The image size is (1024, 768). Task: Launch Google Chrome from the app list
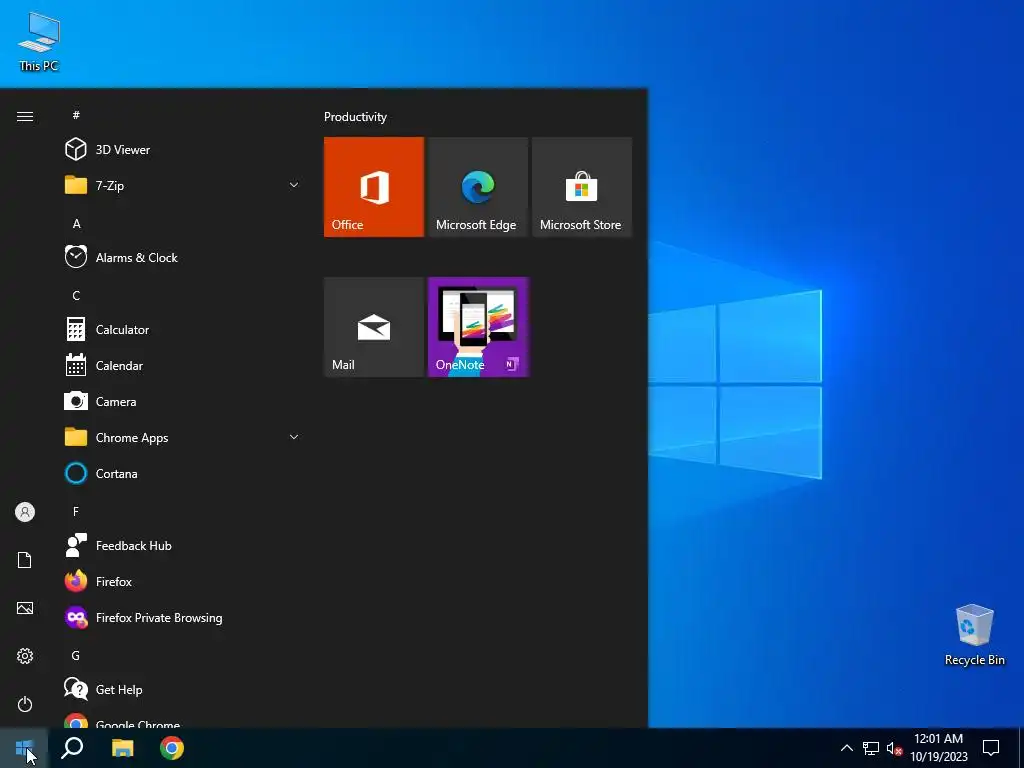(183, 720)
